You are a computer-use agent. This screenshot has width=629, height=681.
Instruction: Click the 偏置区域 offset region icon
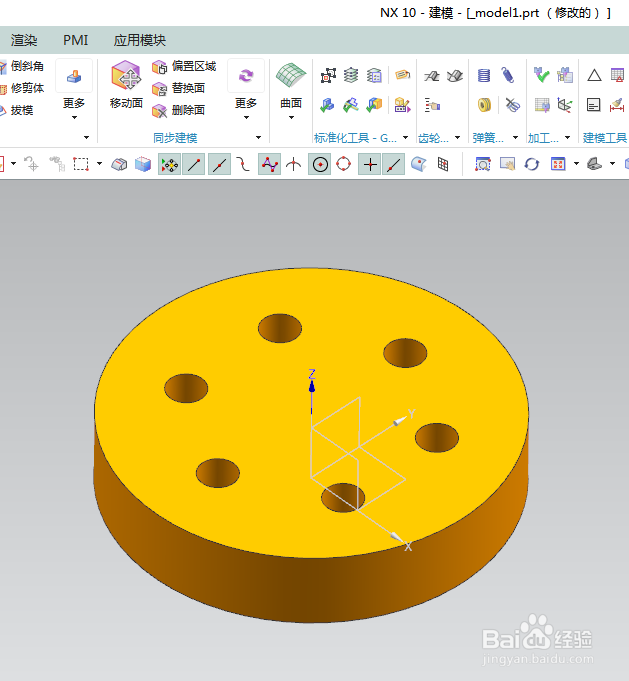[x=159, y=67]
